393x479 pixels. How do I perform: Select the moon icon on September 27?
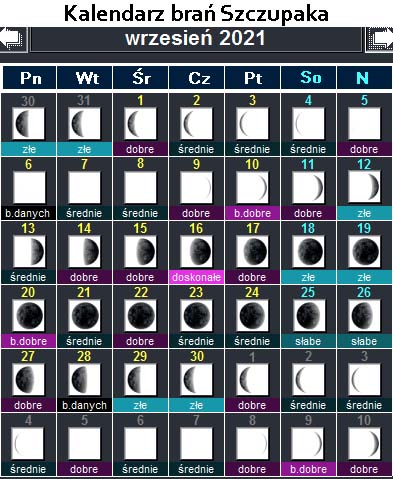tap(28, 379)
